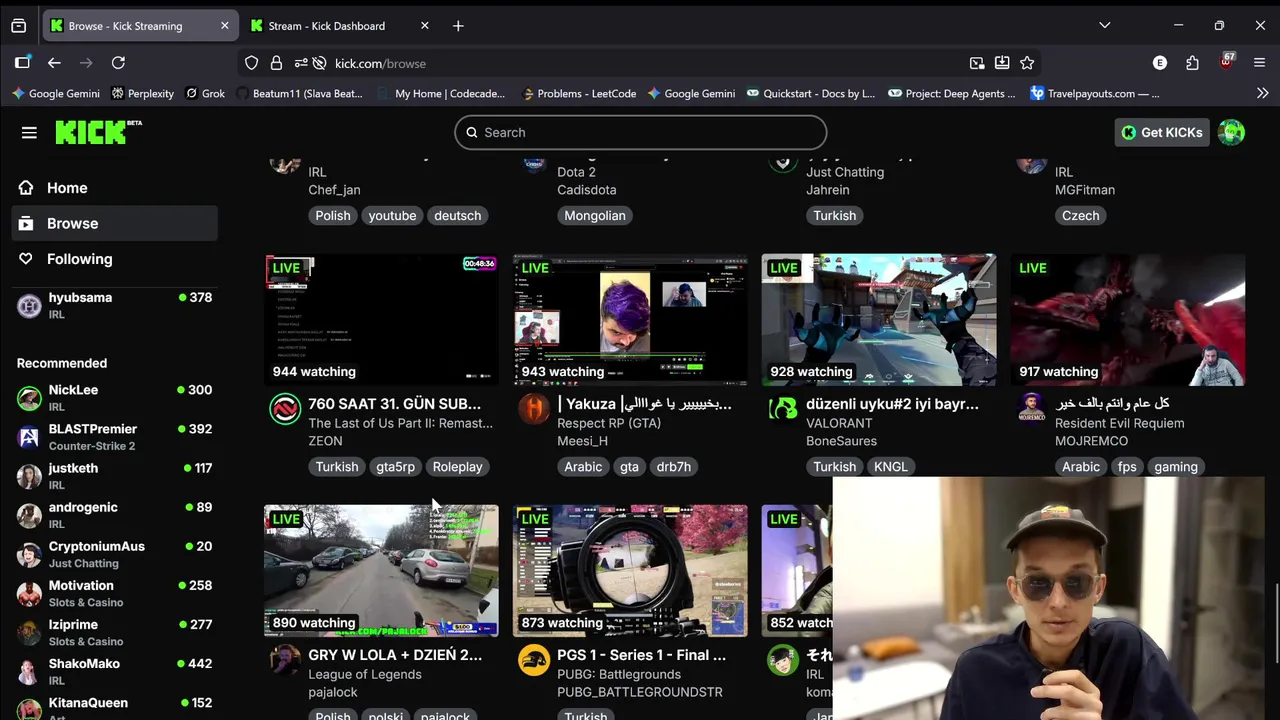The image size is (1280, 720).
Task: Select the KNGL tag
Action: pyautogui.click(x=890, y=467)
